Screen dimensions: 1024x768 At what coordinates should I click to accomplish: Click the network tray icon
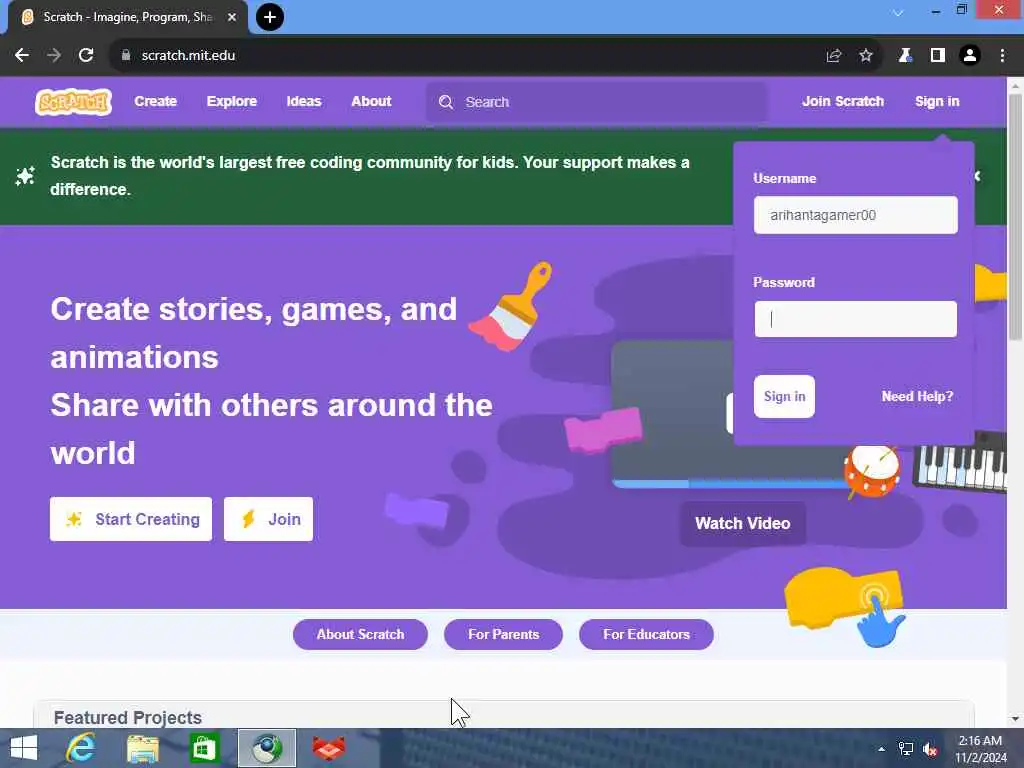[906, 749]
